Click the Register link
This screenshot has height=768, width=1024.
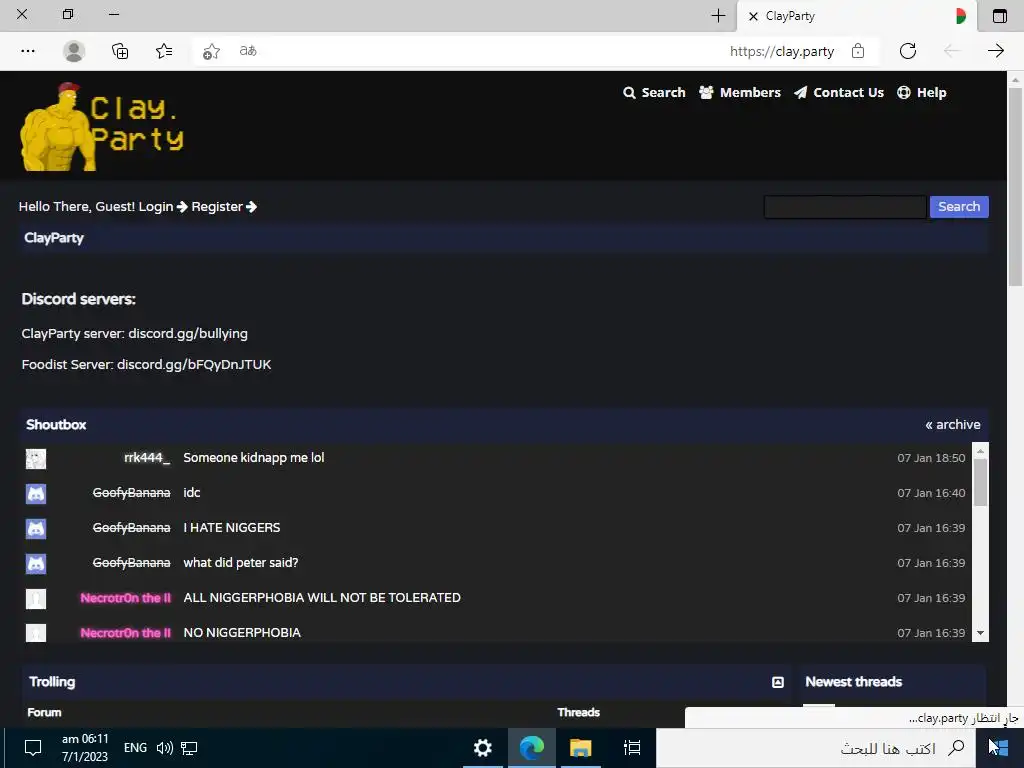[223, 207]
